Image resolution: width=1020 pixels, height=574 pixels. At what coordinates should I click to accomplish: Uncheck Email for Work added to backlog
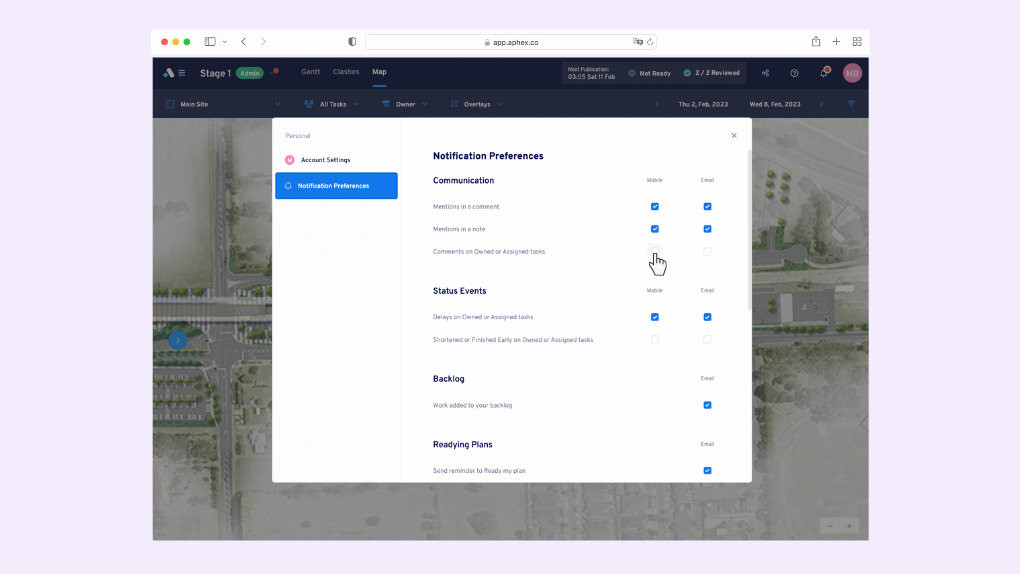pyautogui.click(x=707, y=405)
